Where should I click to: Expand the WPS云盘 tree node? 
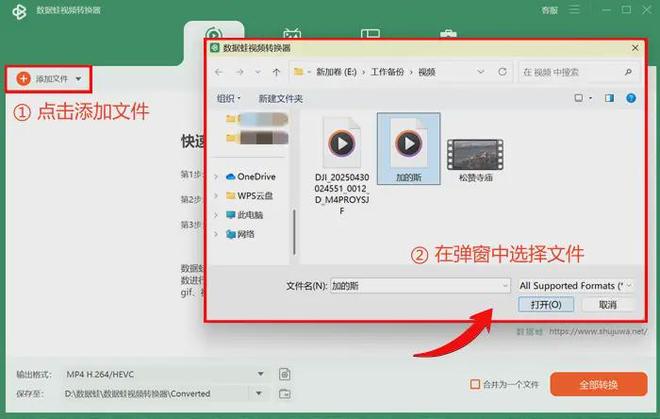tap(216, 196)
